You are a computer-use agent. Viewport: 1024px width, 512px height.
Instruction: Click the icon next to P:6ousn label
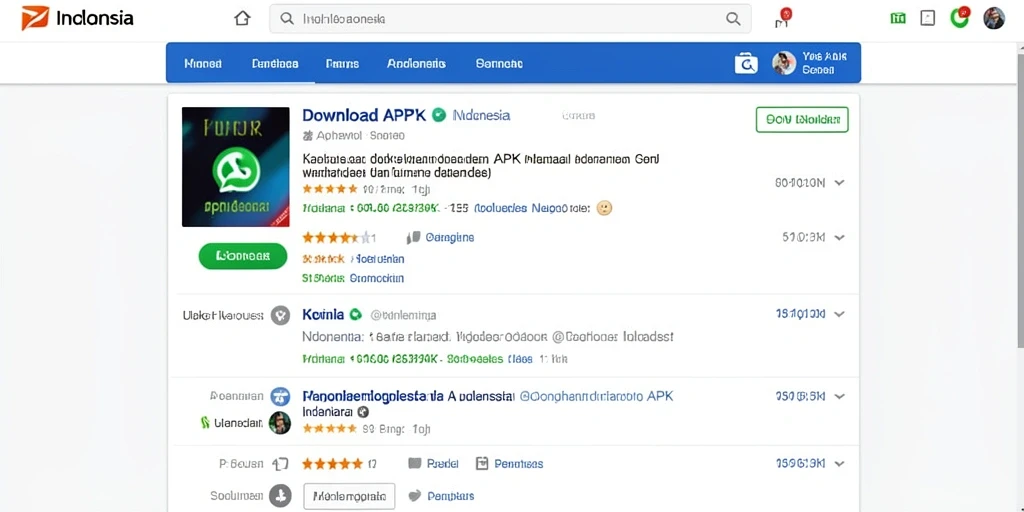280,464
